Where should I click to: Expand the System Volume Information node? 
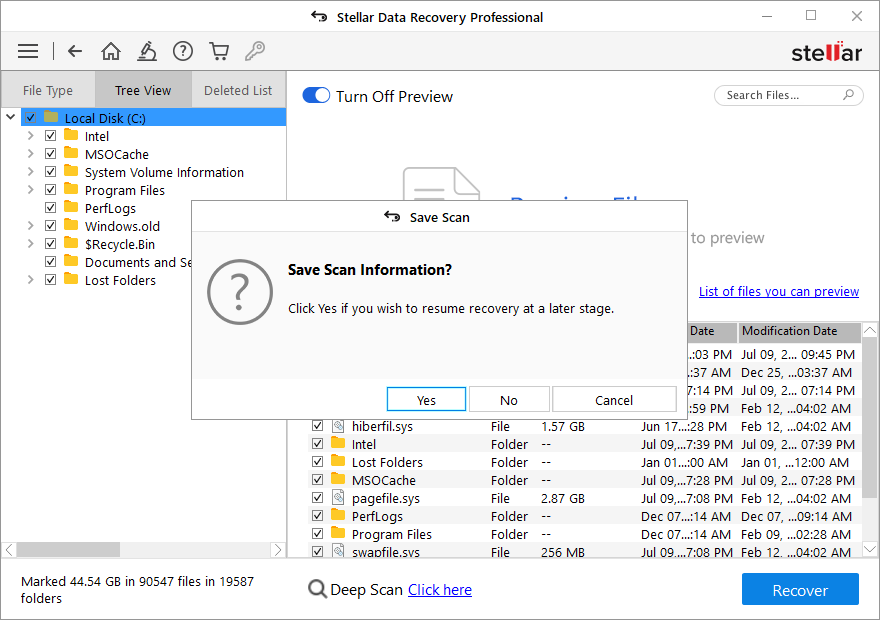[30, 172]
